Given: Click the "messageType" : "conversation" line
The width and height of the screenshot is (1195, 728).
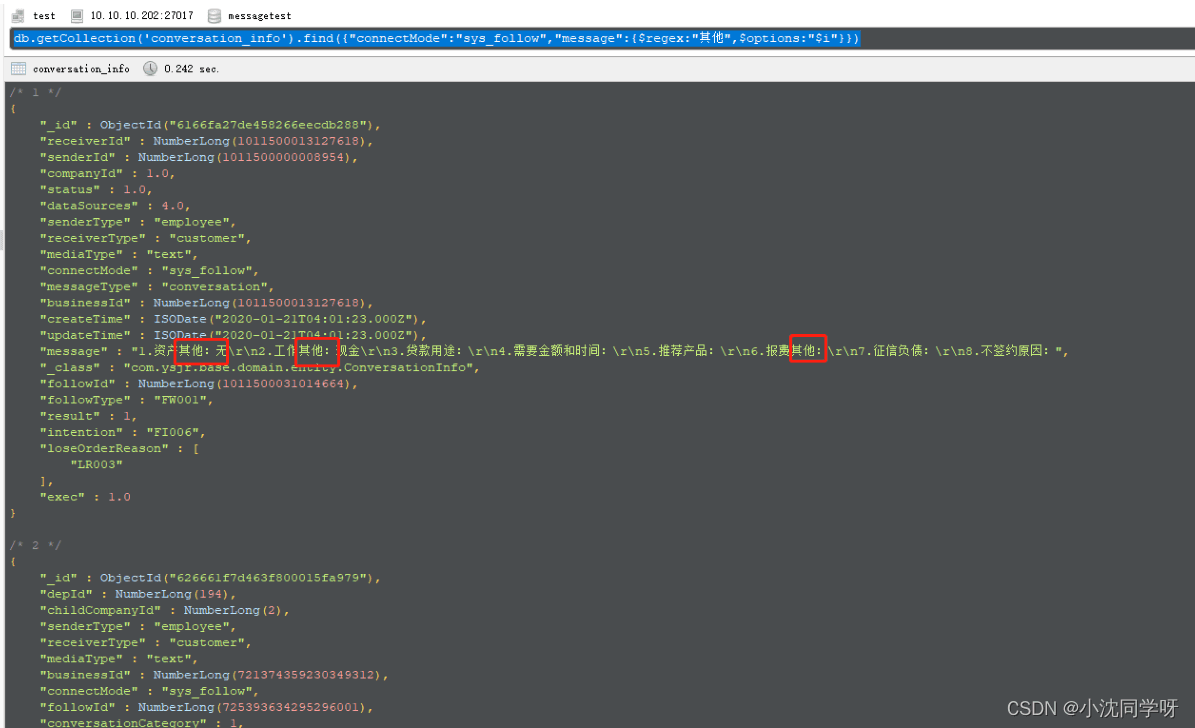Looking at the screenshot, I should [157, 287].
